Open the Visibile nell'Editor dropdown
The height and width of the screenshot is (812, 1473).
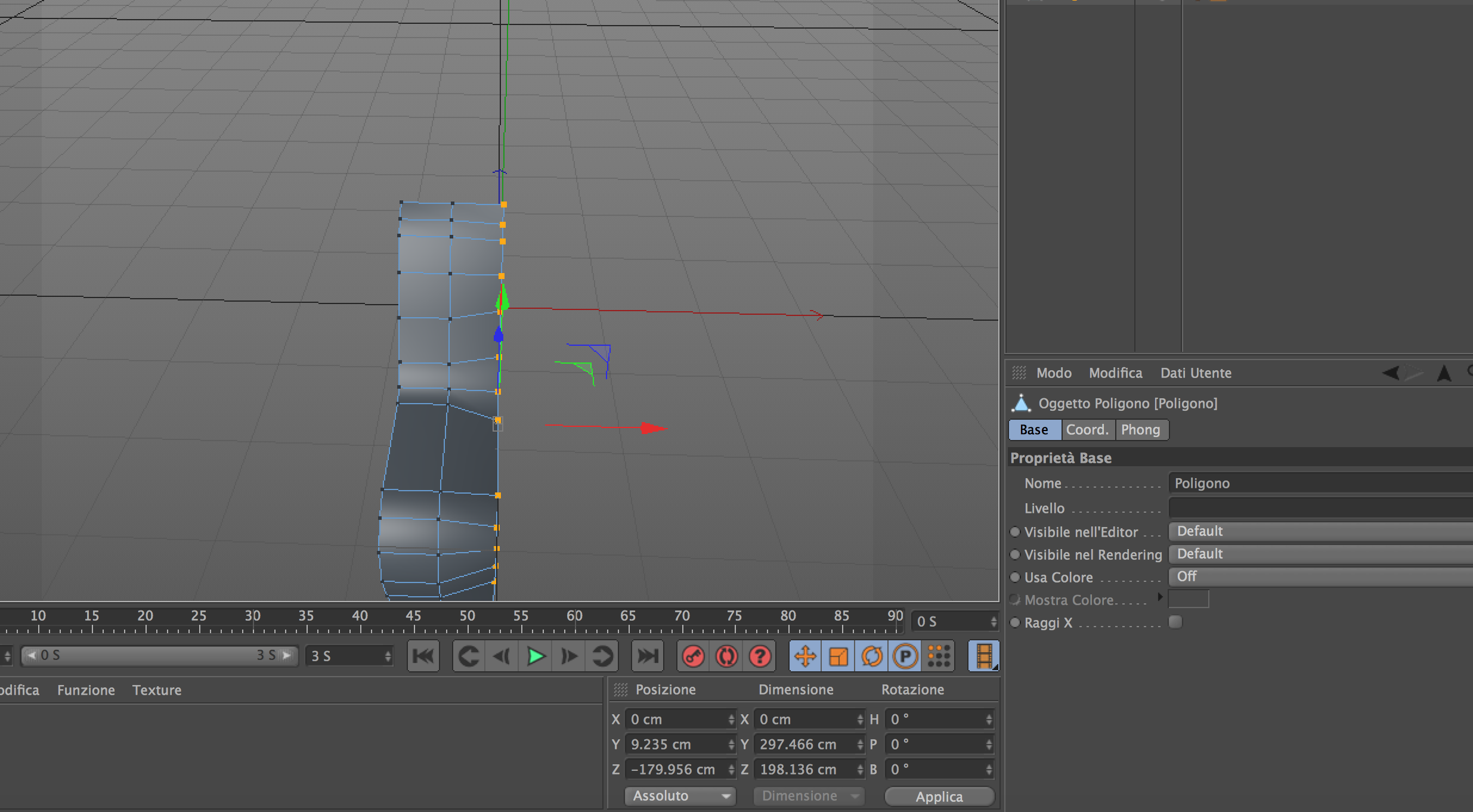click(x=1318, y=531)
